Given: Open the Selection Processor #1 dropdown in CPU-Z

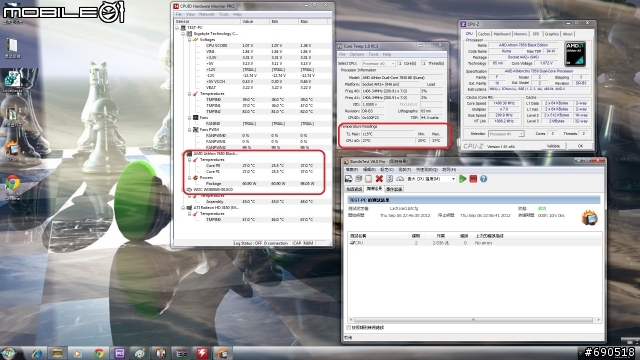Looking at the screenshot, I should coord(506,134).
